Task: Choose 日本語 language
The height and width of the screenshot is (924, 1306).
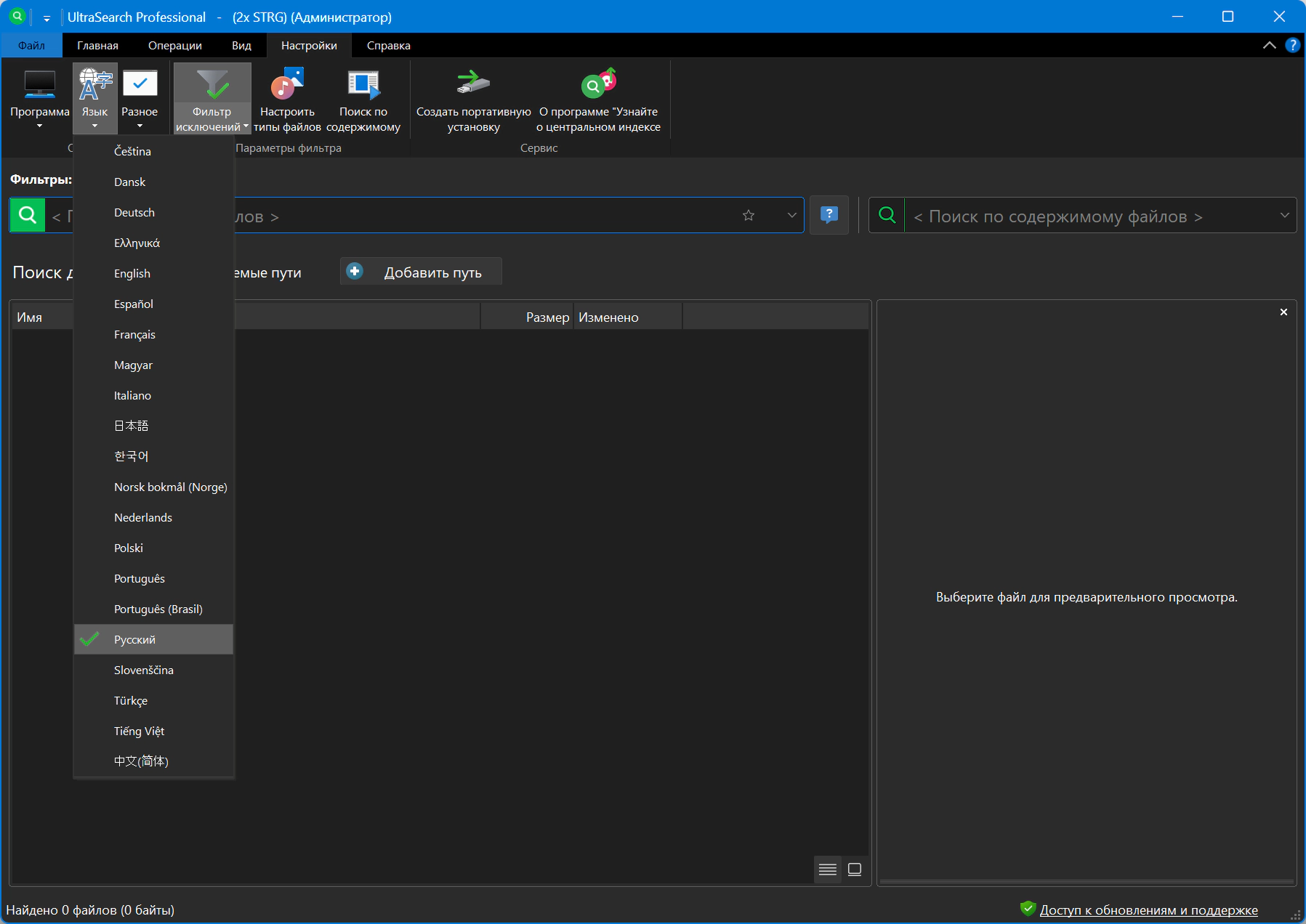Action: [x=153, y=426]
